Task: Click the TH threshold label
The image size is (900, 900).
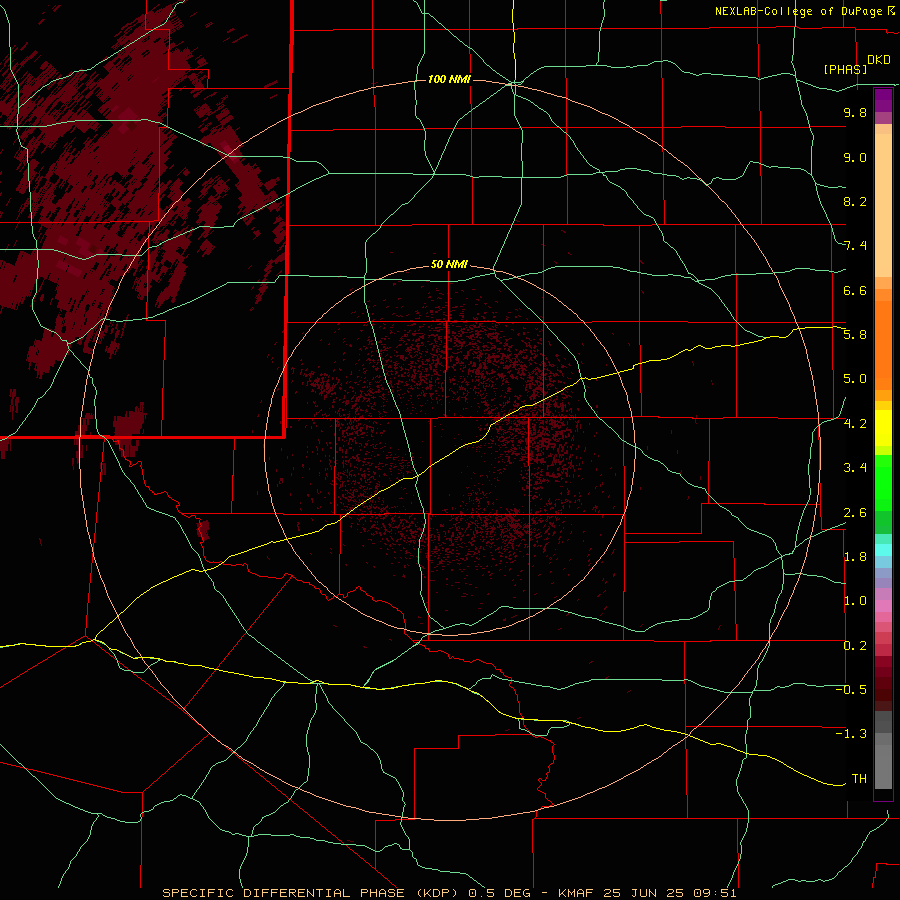Action: [x=859, y=779]
